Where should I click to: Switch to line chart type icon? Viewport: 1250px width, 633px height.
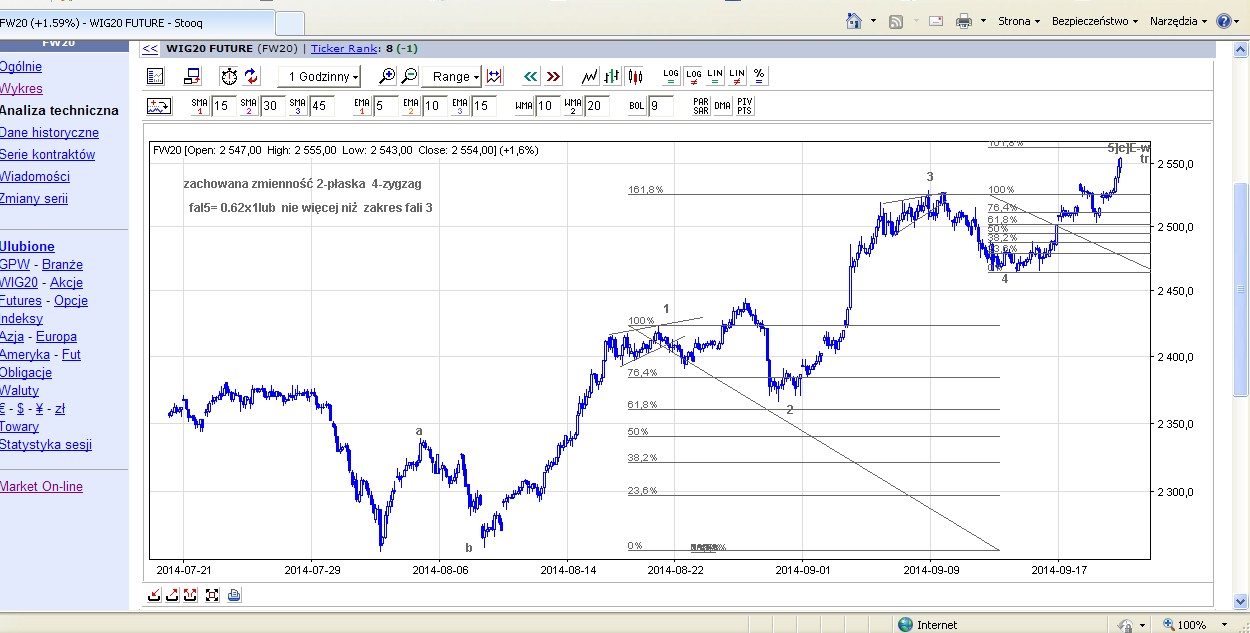pyautogui.click(x=590, y=76)
